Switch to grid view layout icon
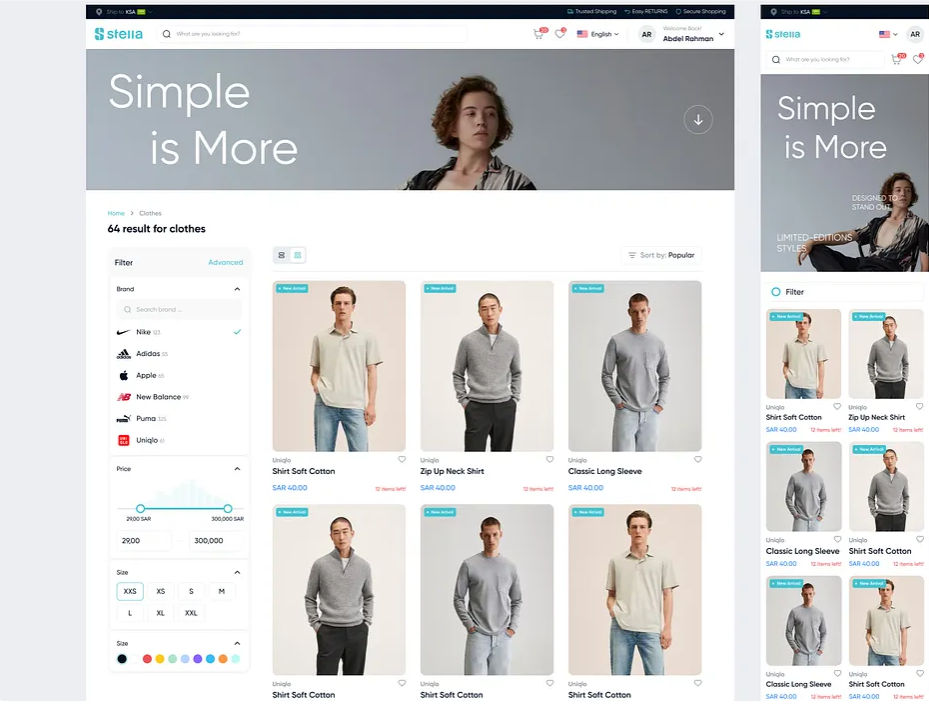 coord(298,256)
